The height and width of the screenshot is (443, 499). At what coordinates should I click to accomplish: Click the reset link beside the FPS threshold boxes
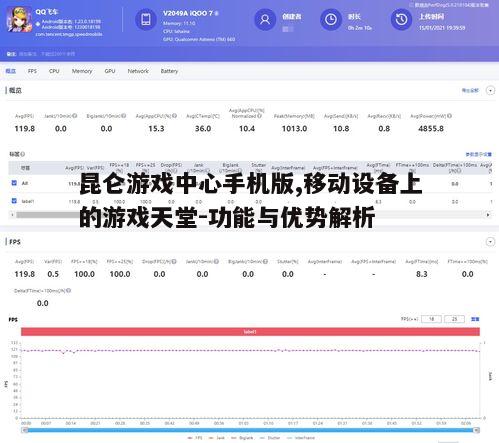475,319
